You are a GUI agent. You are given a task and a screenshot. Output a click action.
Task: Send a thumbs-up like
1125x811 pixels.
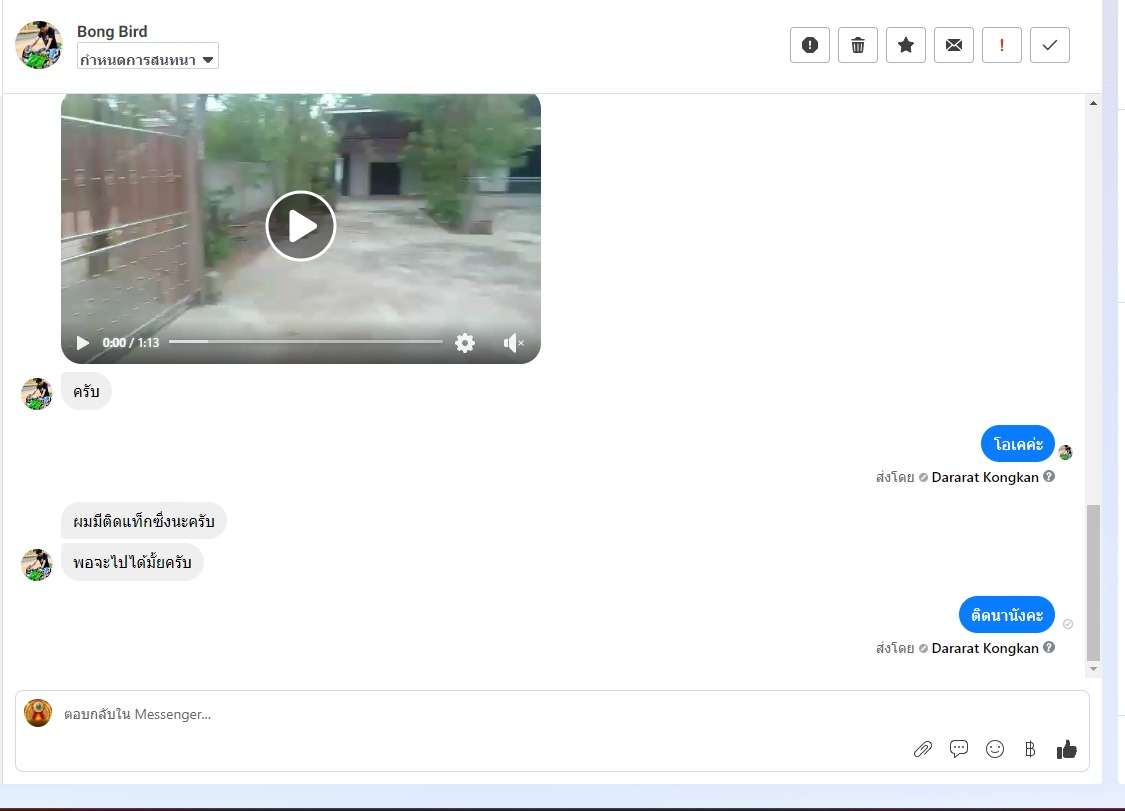point(1067,749)
